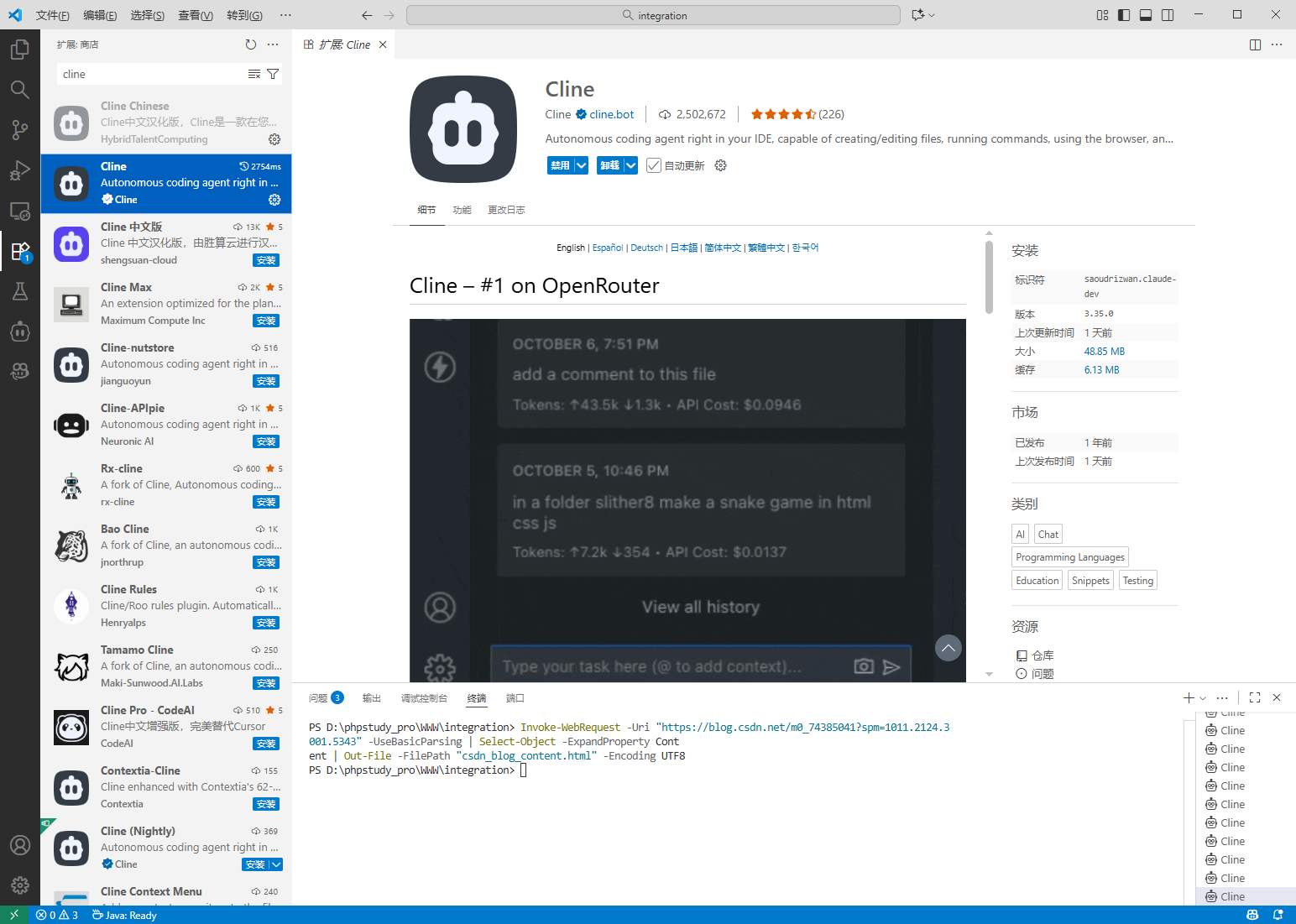Open the uninstall button dropdown arrow
Screen dimensions: 1296x924
click(630, 165)
